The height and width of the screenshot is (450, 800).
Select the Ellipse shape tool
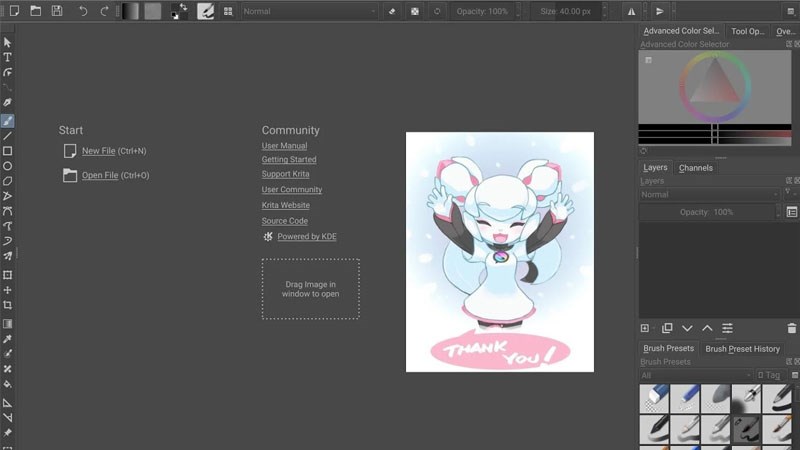coord(7,165)
